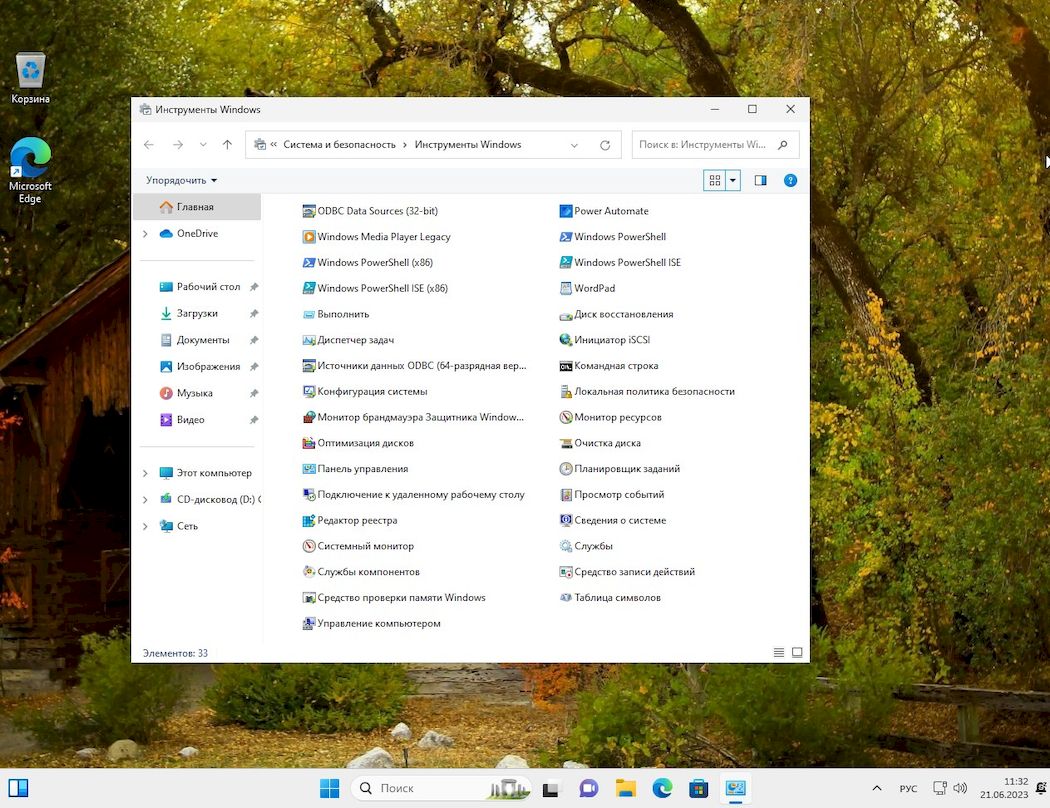The width and height of the screenshot is (1050, 808).
Task: Expand OneDrive tree node
Action: [x=145, y=234]
